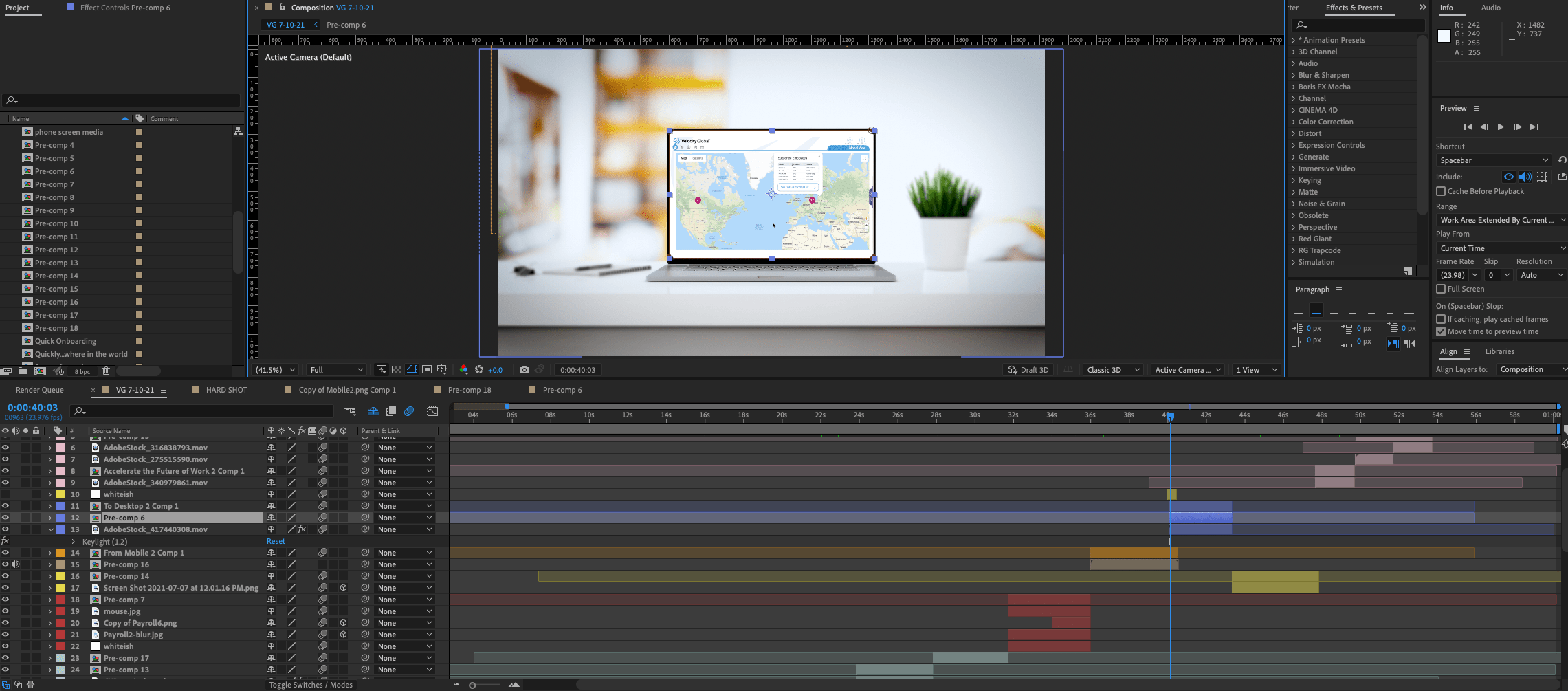The width and height of the screenshot is (1568, 691).
Task: Check If caching, play cached frames
Action: 1441,319
